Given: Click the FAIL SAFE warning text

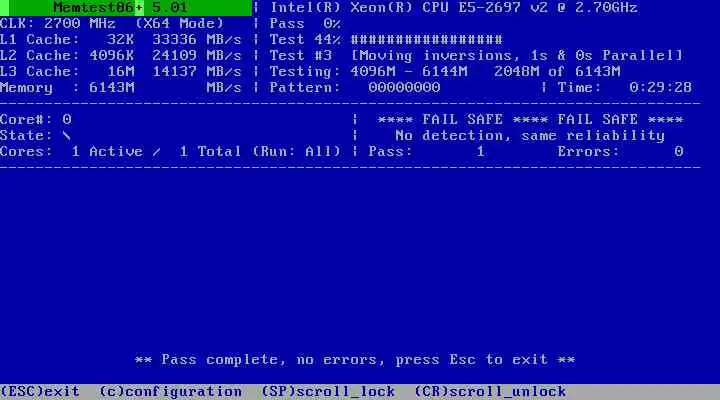Looking at the screenshot, I should 530,119.
